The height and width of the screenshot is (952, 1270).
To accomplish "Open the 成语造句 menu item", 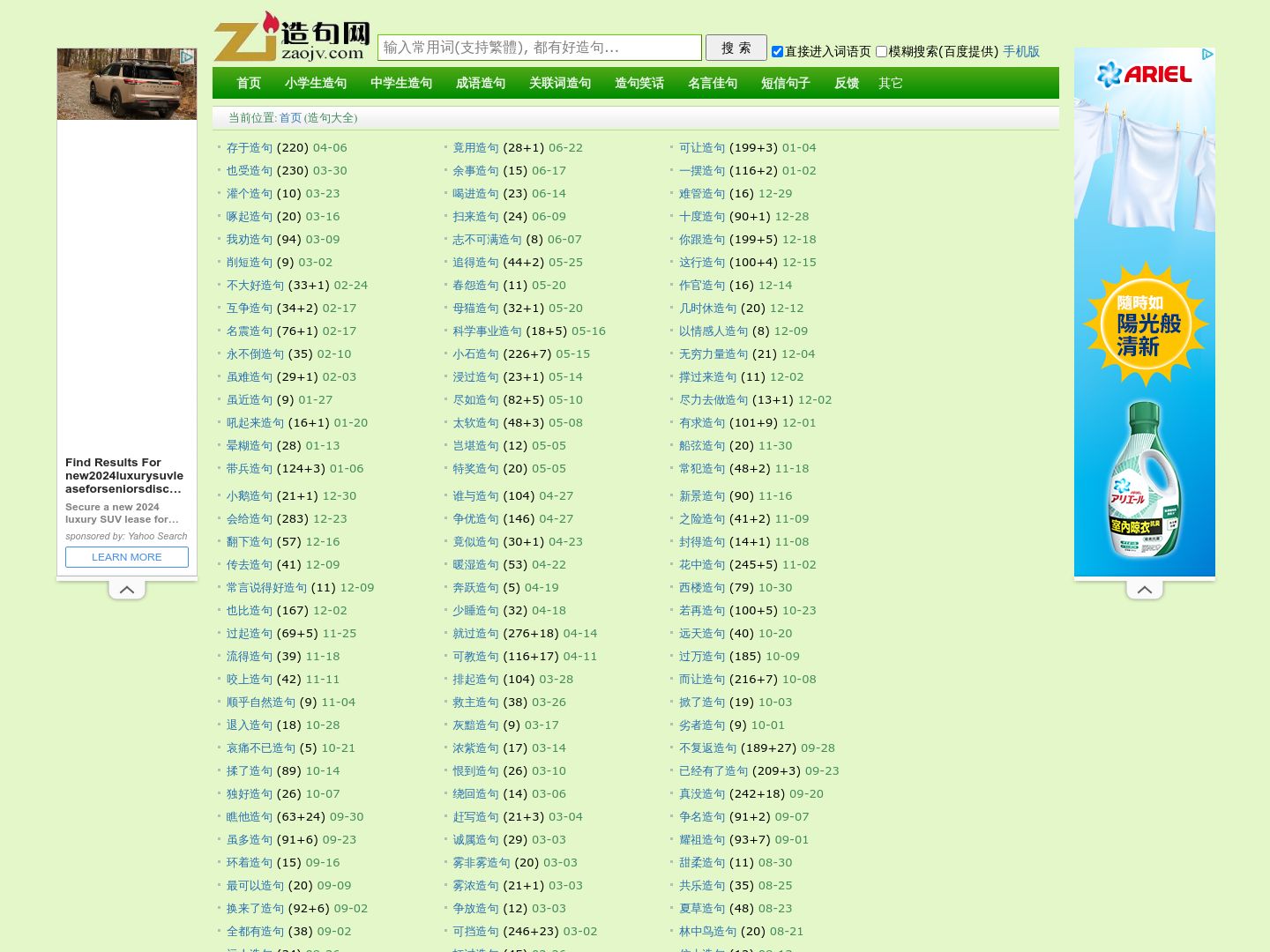I will (481, 83).
